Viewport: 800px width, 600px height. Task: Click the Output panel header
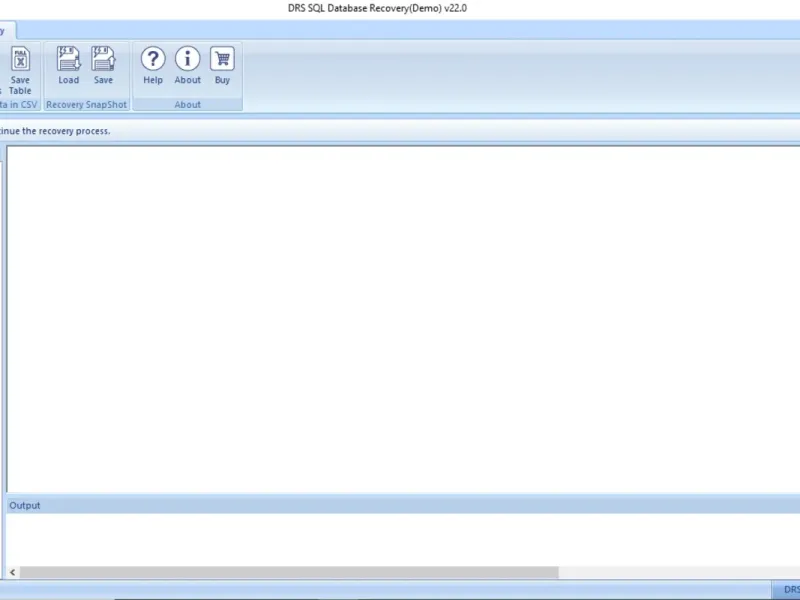403,505
